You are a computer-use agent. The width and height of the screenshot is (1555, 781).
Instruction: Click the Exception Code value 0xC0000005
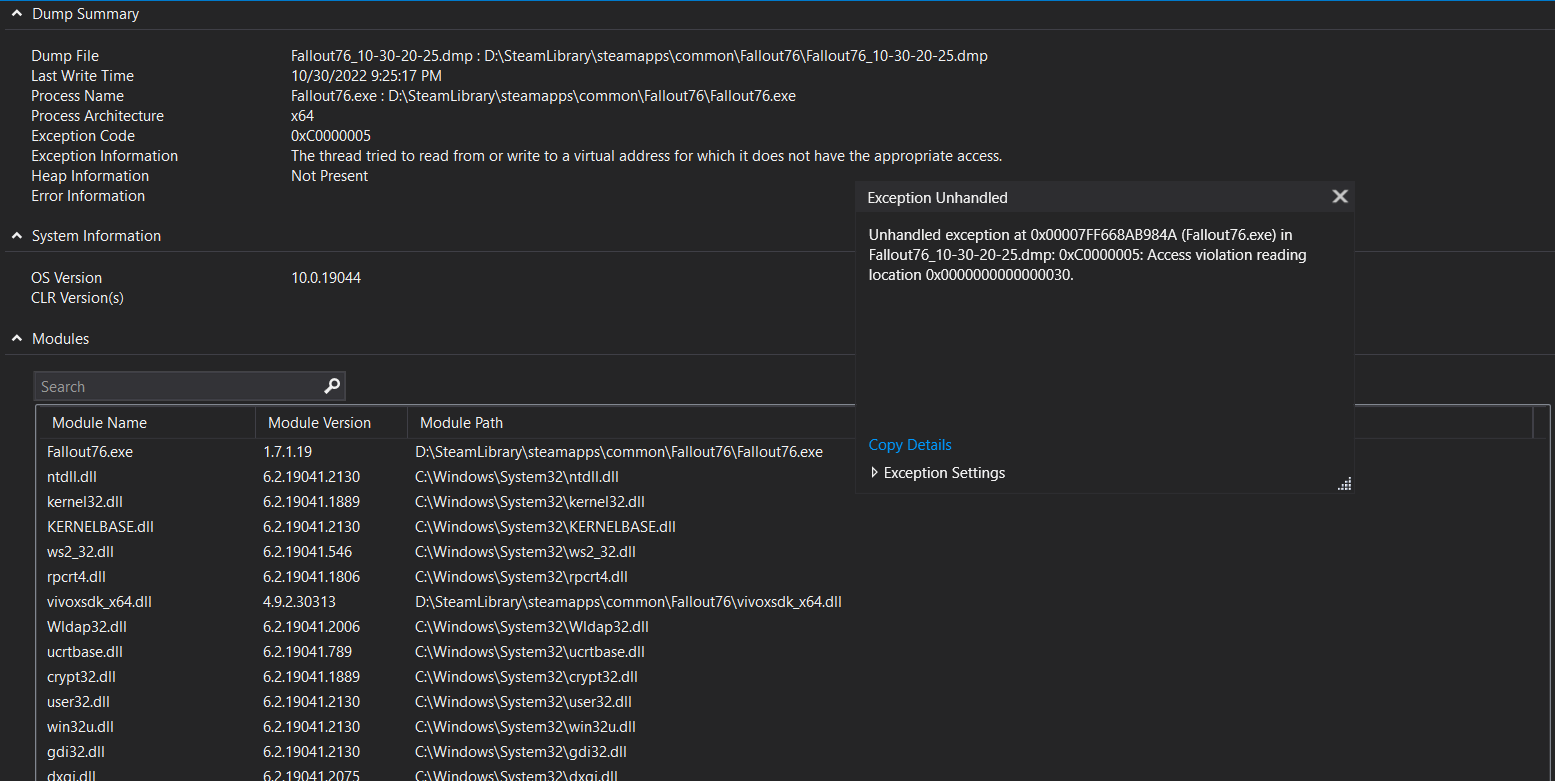coord(331,136)
